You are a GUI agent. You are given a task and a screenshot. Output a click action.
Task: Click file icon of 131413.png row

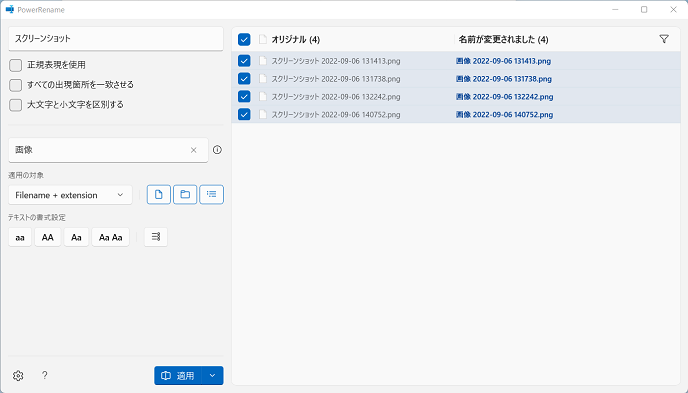click(x=262, y=61)
